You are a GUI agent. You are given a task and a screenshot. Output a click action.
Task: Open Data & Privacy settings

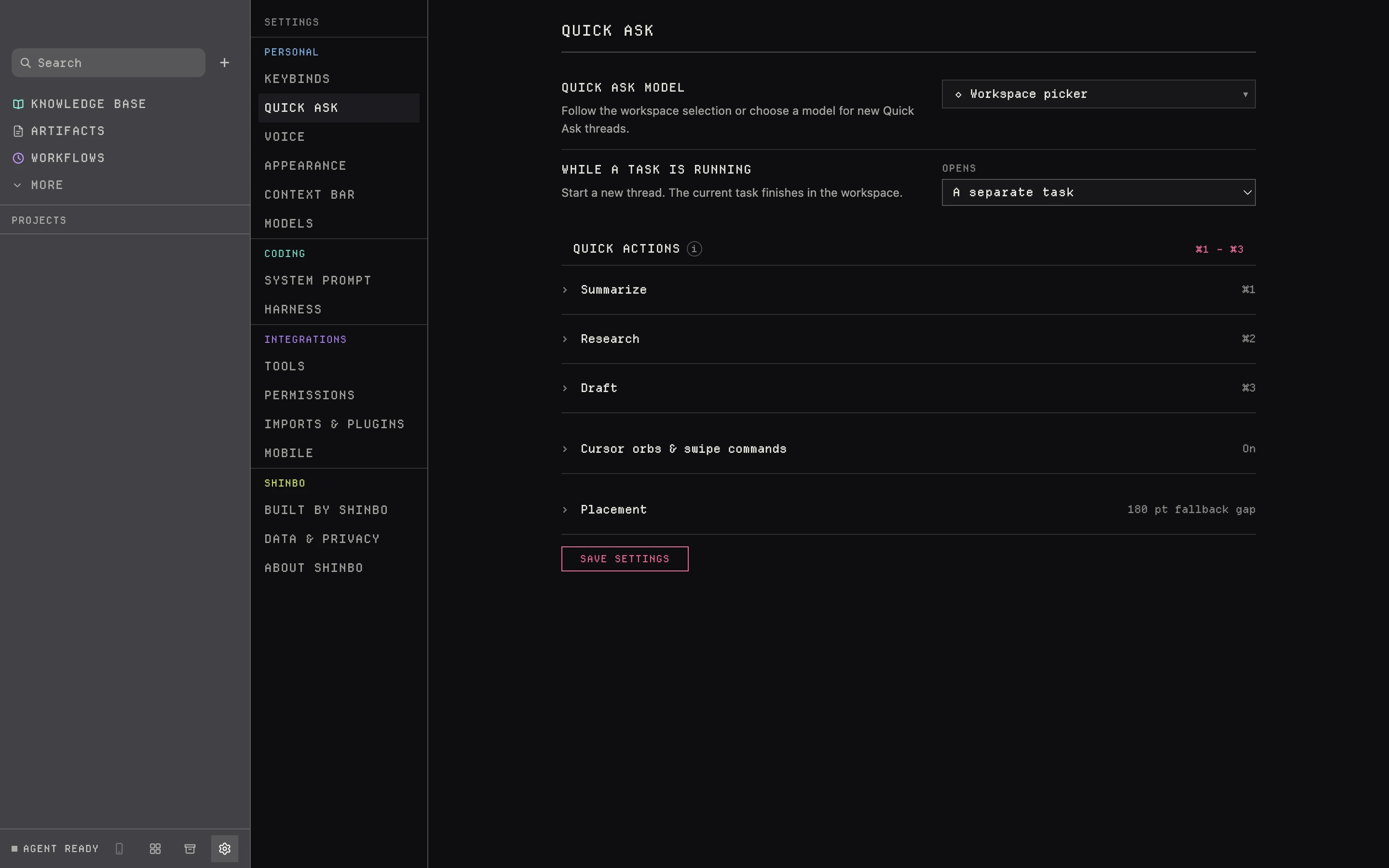[x=339, y=539]
